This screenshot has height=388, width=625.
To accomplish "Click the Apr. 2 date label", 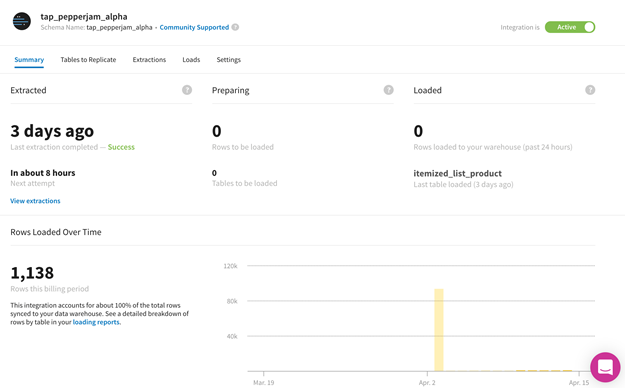I will click(x=427, y=382).
